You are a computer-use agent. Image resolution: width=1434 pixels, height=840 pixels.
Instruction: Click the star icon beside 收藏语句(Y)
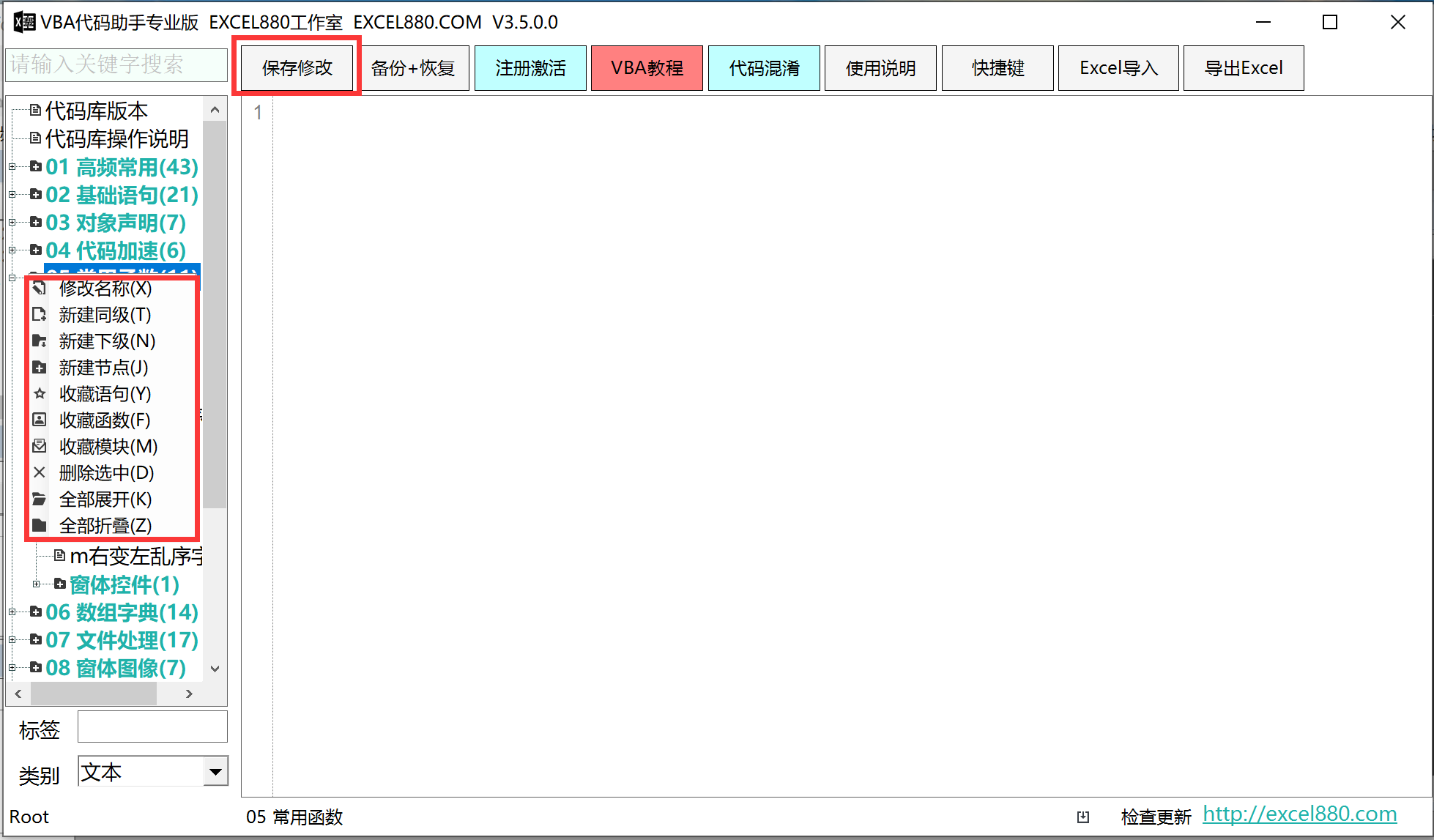click(40, 394)
